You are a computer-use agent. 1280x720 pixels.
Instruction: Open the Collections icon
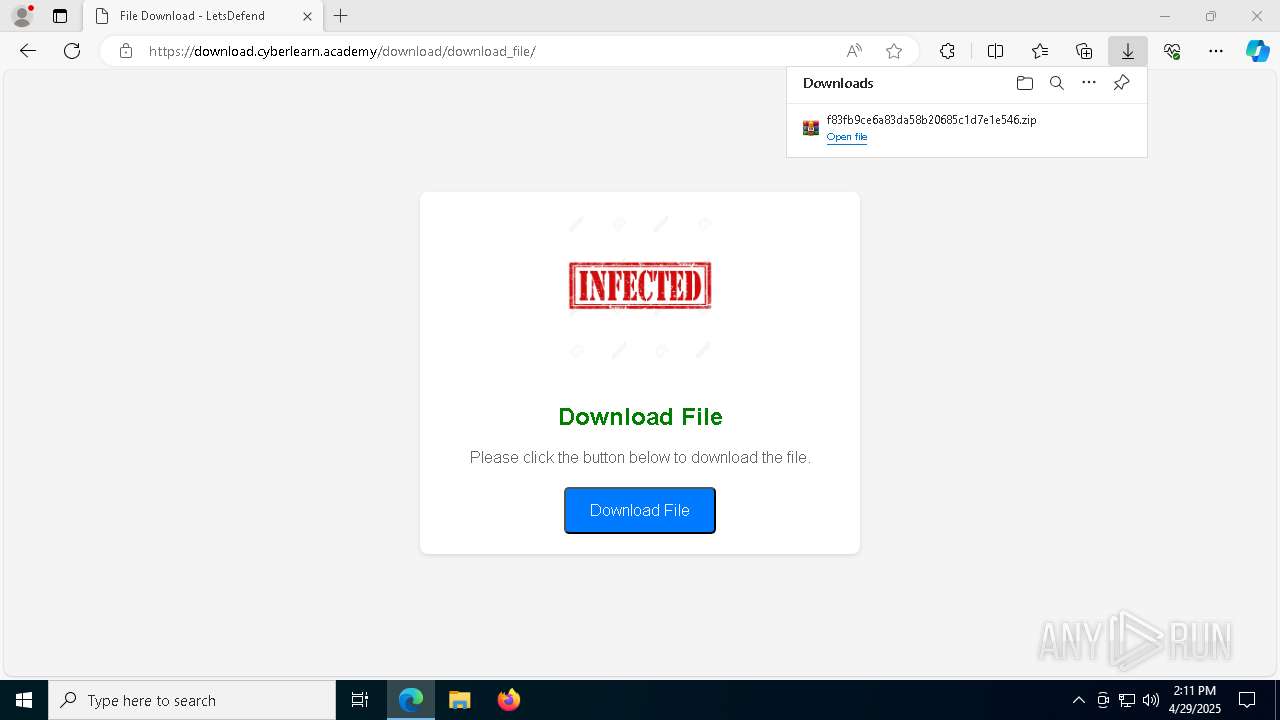1084,51
